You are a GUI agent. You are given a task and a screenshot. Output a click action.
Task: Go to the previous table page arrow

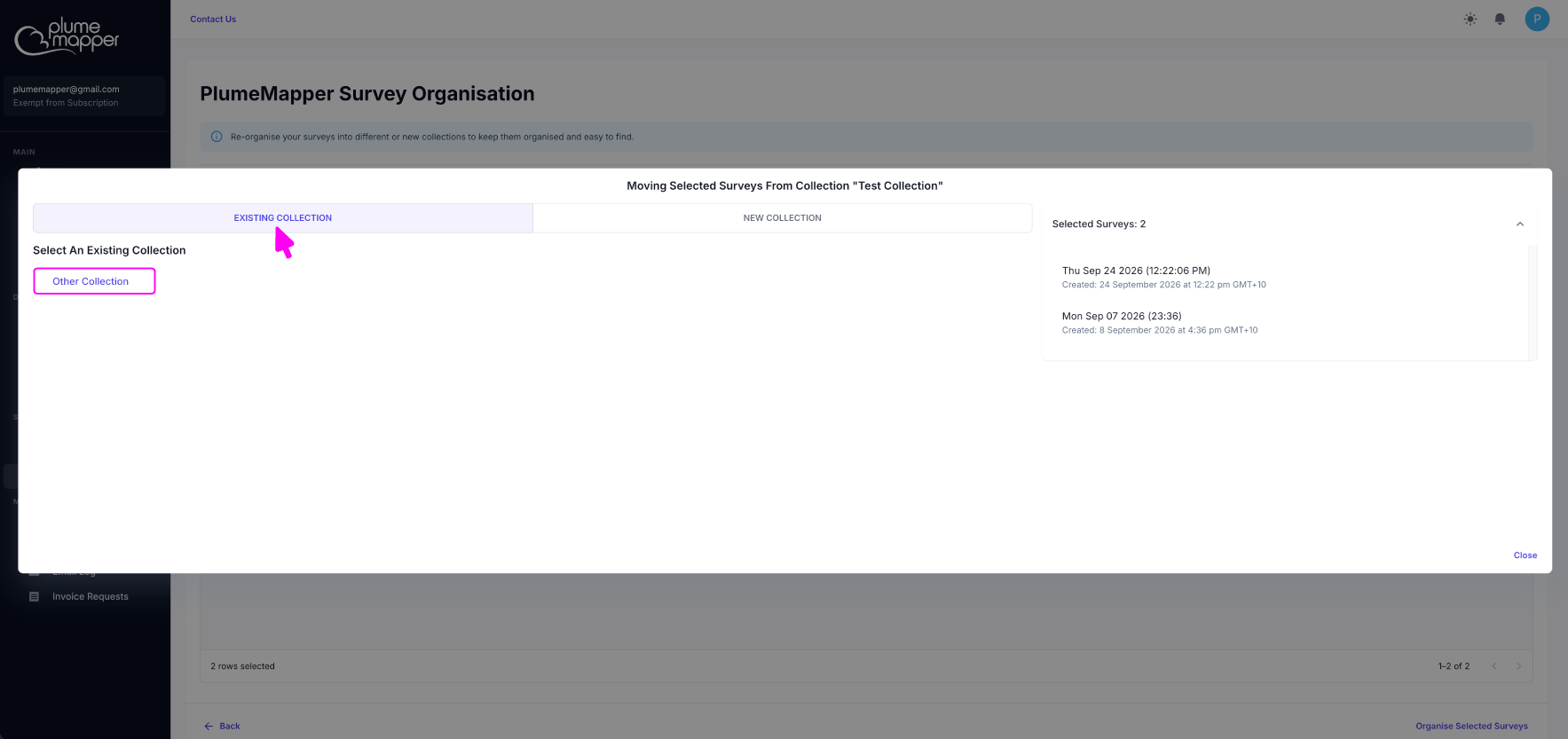(x=1494, y=666)
